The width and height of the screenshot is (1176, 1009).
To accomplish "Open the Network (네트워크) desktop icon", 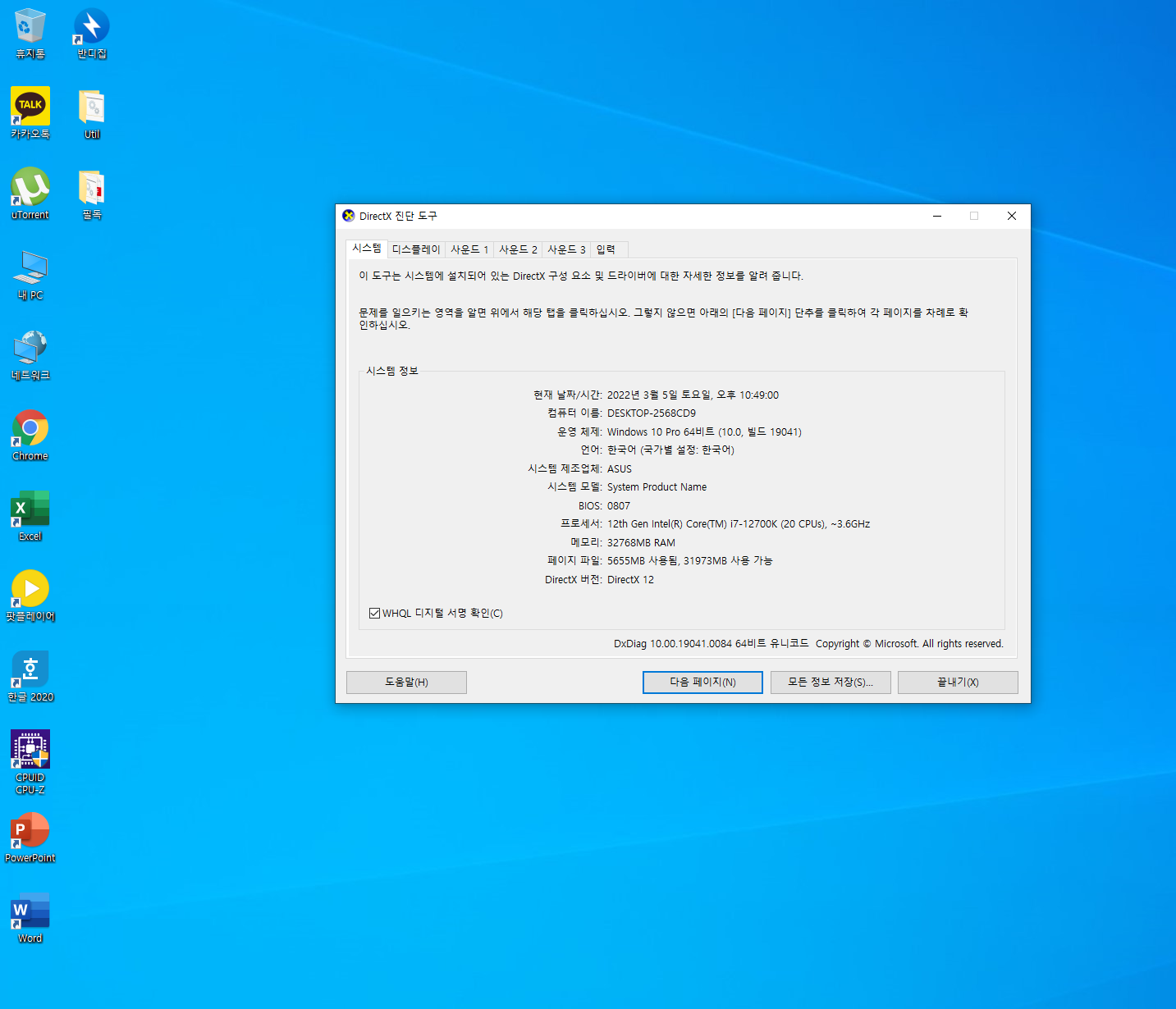I will (30, 354).
